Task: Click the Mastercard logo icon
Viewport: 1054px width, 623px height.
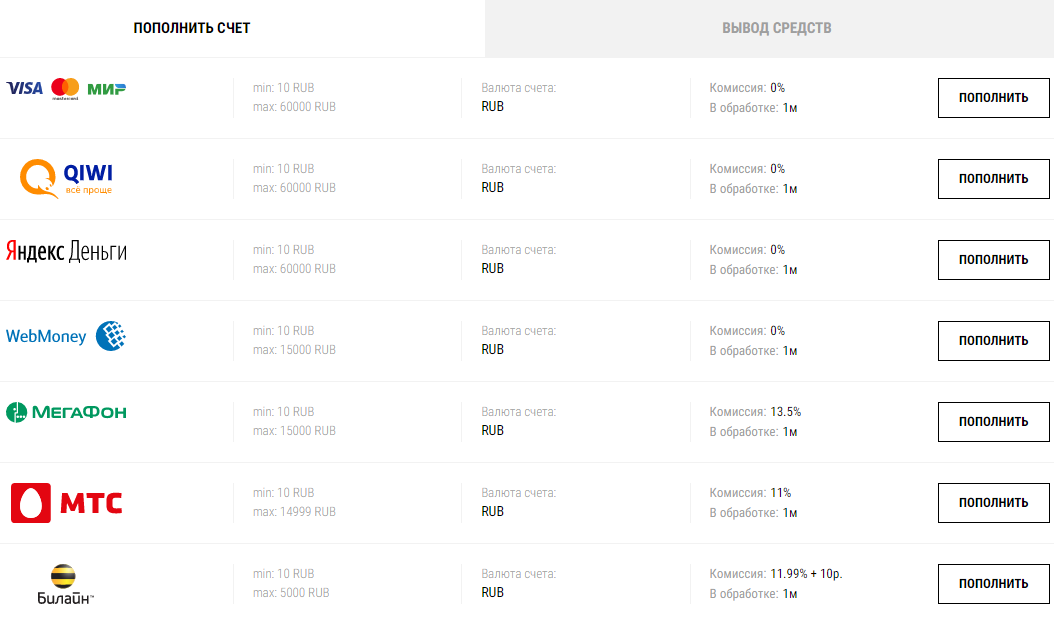Action: [65, 89]
